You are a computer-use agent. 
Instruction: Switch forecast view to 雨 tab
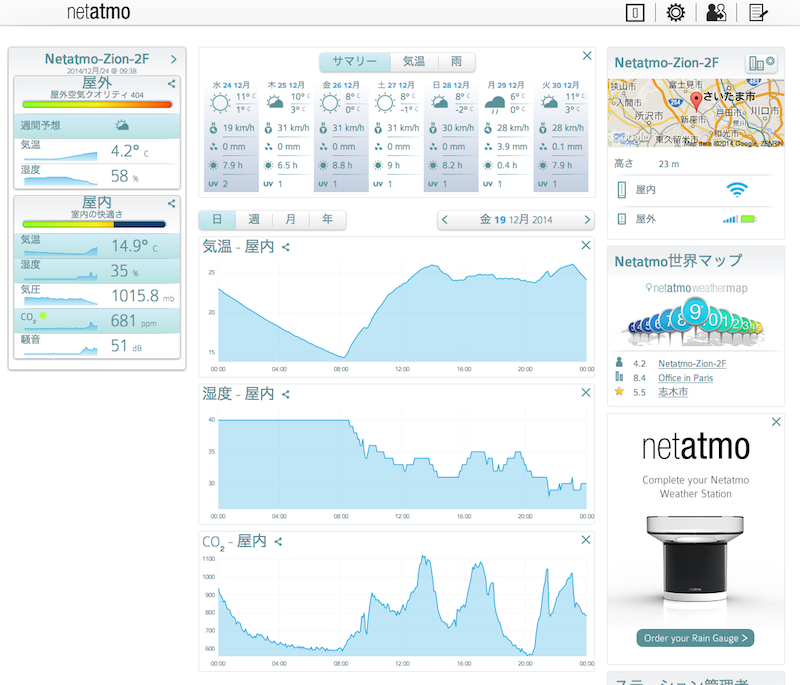(x=456, y=61)
